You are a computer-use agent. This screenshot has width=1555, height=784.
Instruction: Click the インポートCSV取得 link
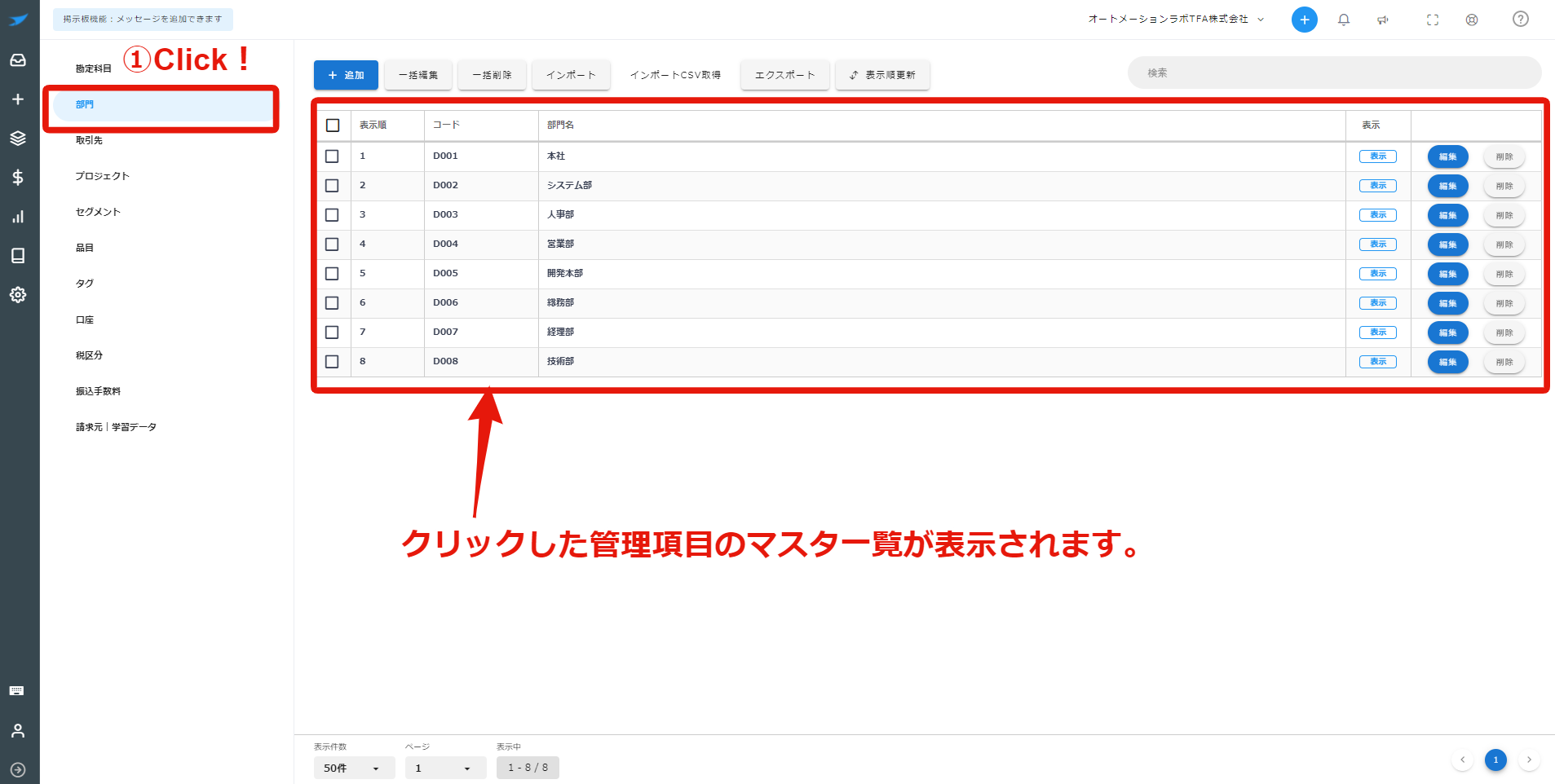click(x=675, y=75)
